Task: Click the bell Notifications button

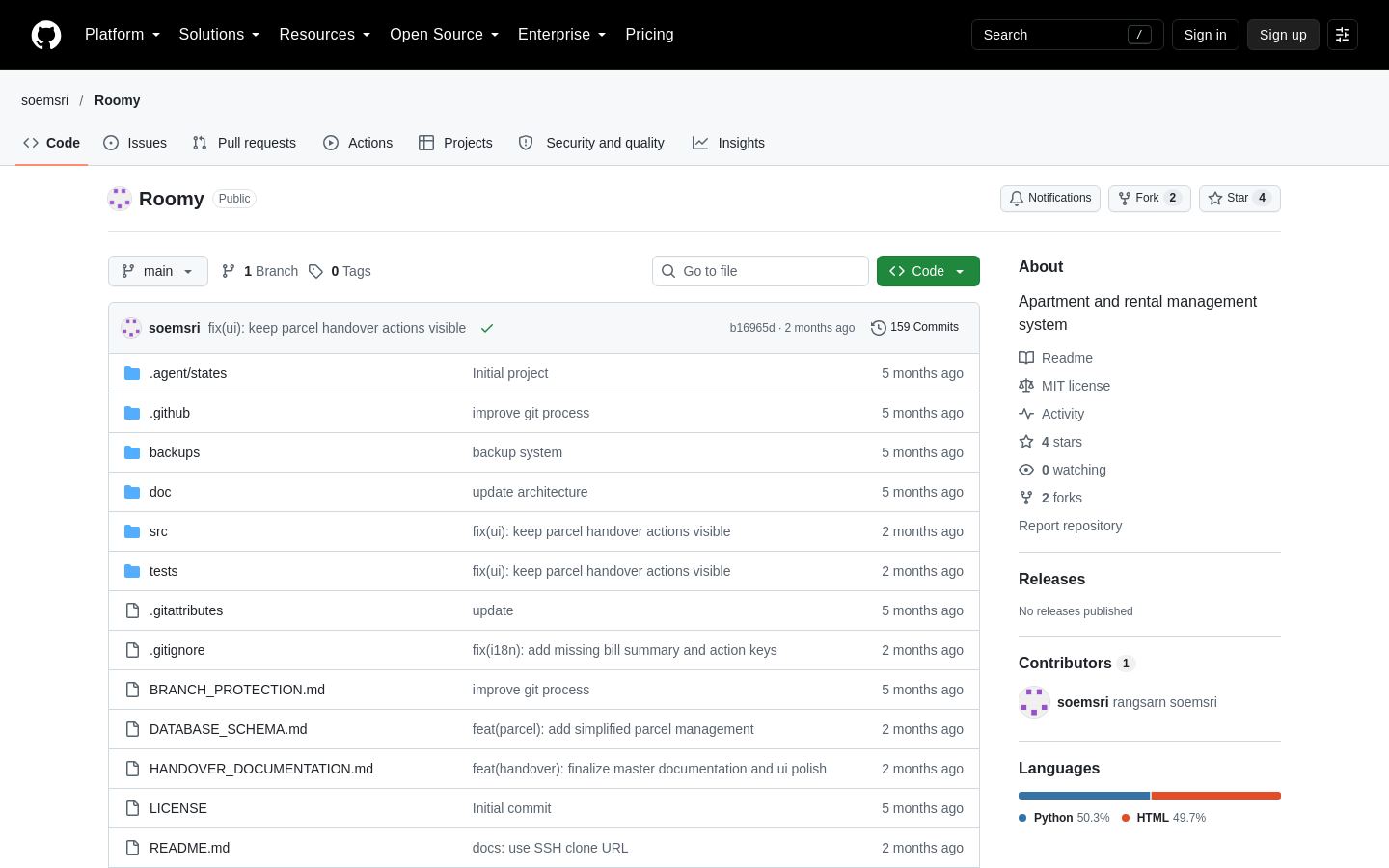Action: click(x=1050, y=198)
